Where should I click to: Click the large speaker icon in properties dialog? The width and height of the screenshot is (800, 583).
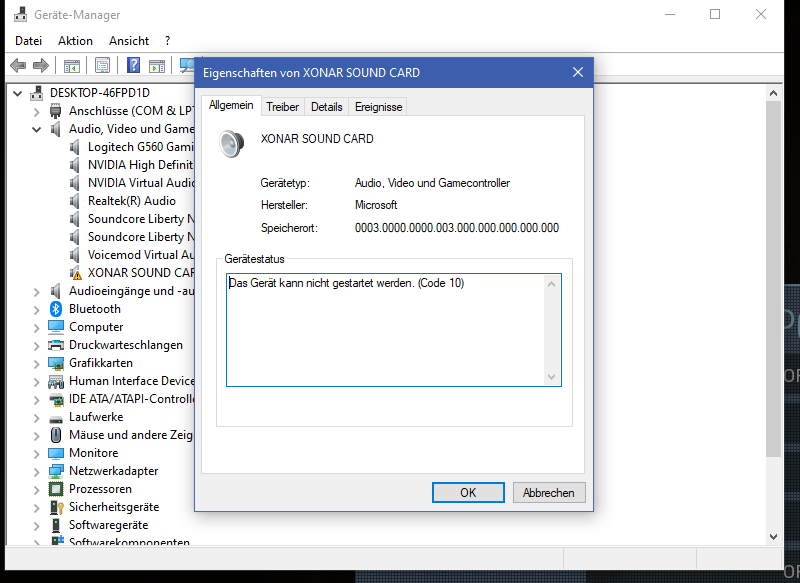click(231, 143)
